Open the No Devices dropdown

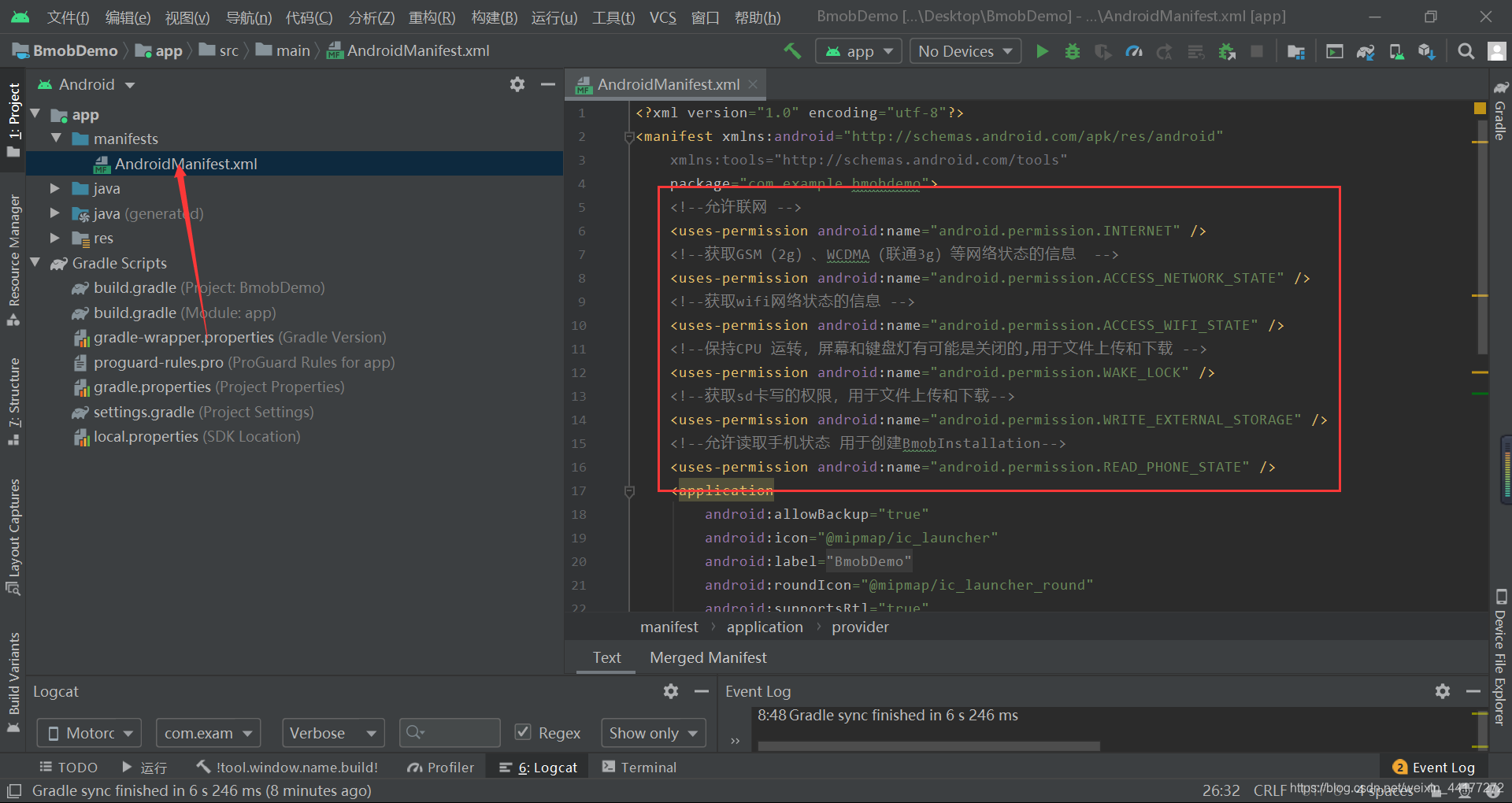click(x=965, y=51)
